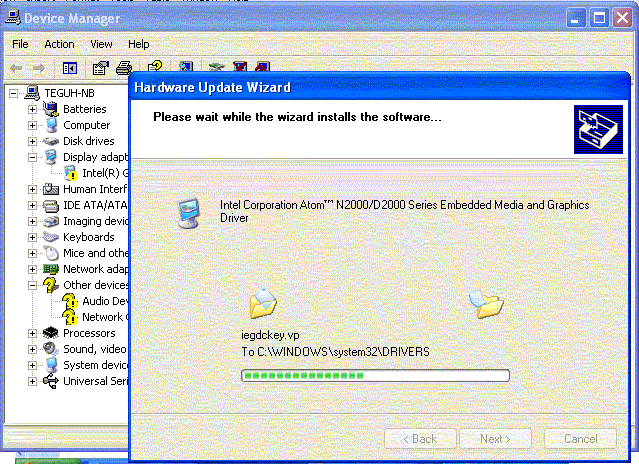Select the Processors chip icon
Screen dimensions: 639x464
[51, 333]
